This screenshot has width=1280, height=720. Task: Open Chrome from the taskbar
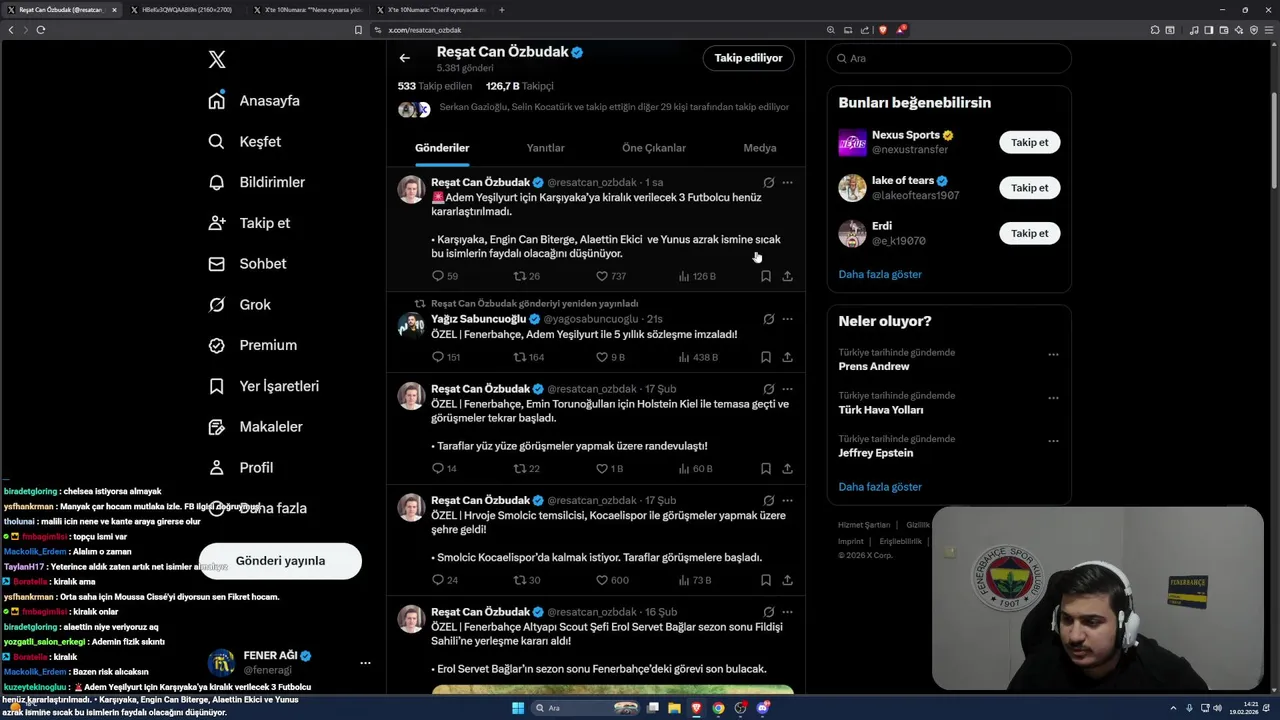point(718,708)
